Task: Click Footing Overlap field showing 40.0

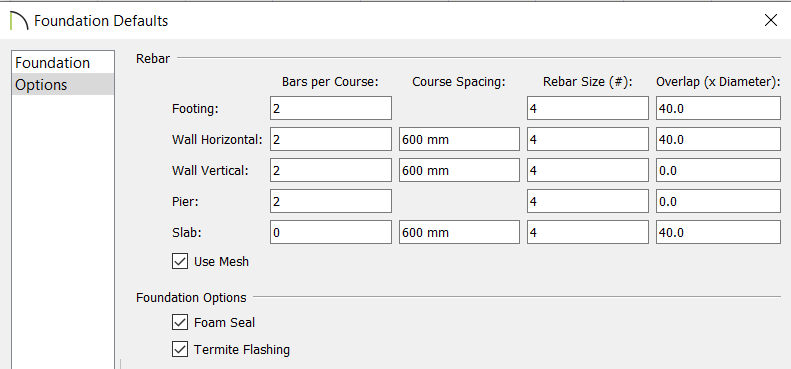Action: 718,108
